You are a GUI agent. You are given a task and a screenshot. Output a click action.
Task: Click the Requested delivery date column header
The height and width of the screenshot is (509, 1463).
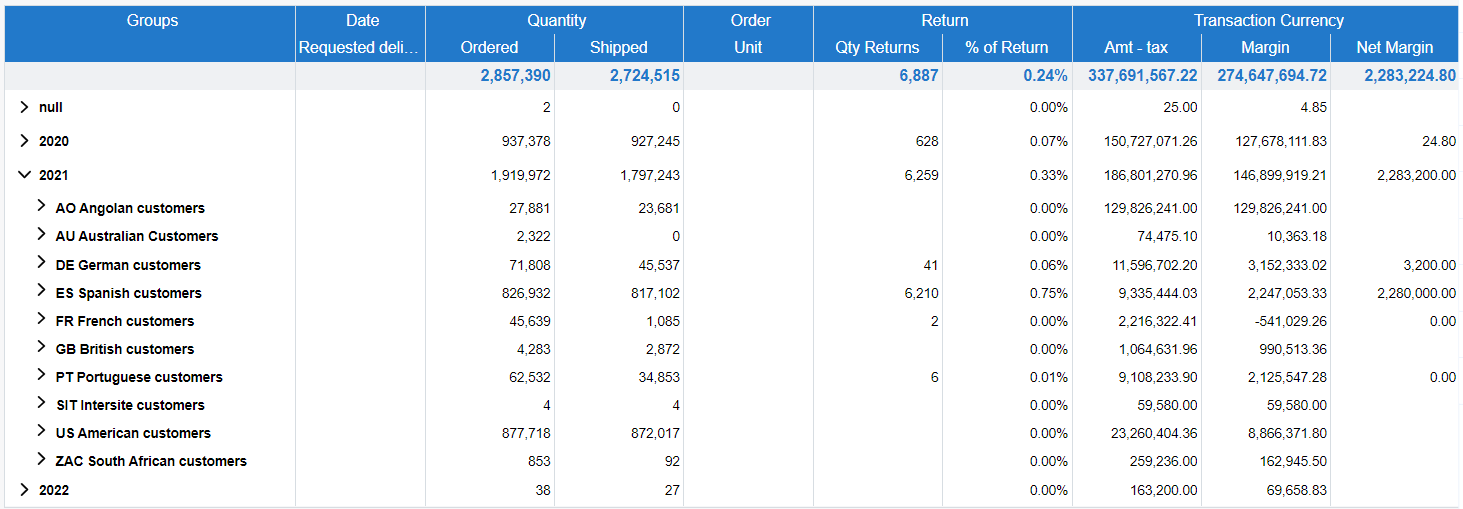pyautogui.click(x=360, y=47)
